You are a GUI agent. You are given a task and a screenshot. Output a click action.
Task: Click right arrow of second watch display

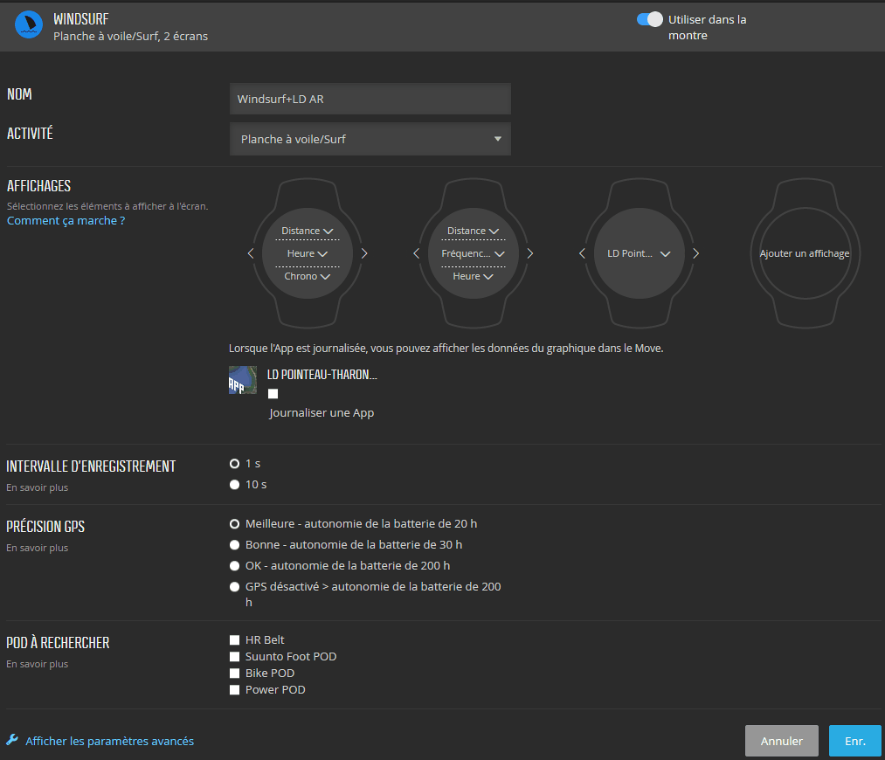click(x=530, y=254)
